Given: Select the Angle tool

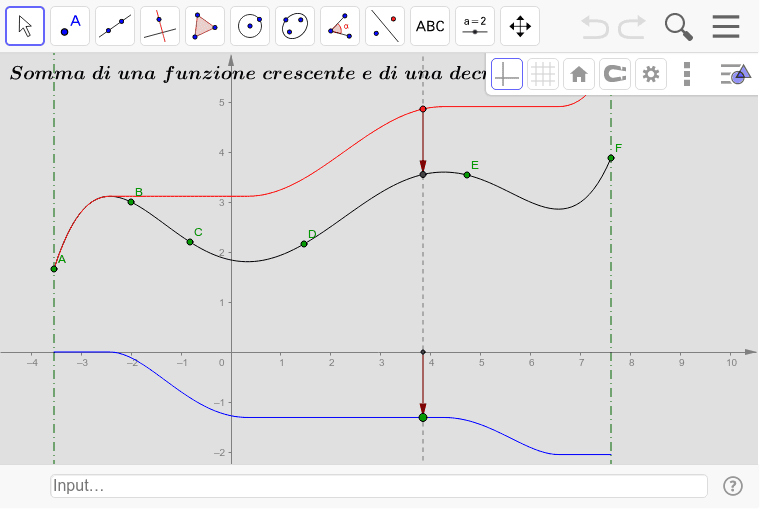Looking at the screenshot, I should 340,26.
